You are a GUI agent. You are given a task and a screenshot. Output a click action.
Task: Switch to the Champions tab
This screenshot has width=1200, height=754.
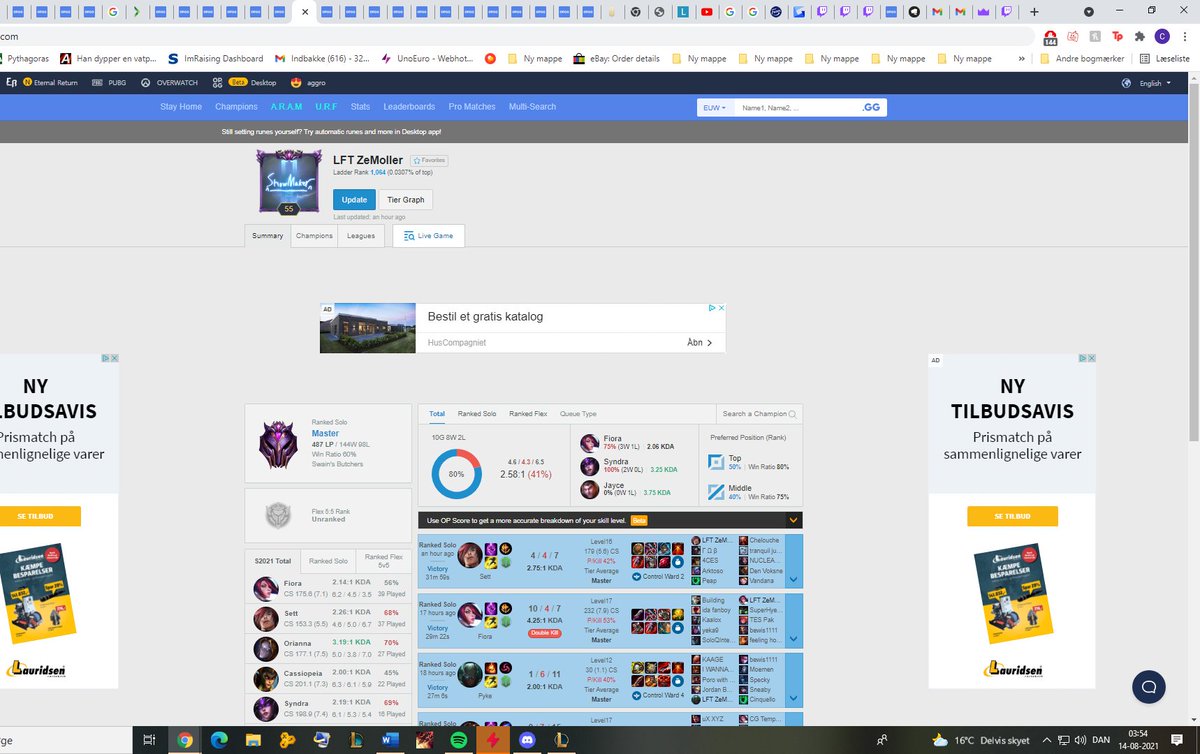tap(314, 235)
